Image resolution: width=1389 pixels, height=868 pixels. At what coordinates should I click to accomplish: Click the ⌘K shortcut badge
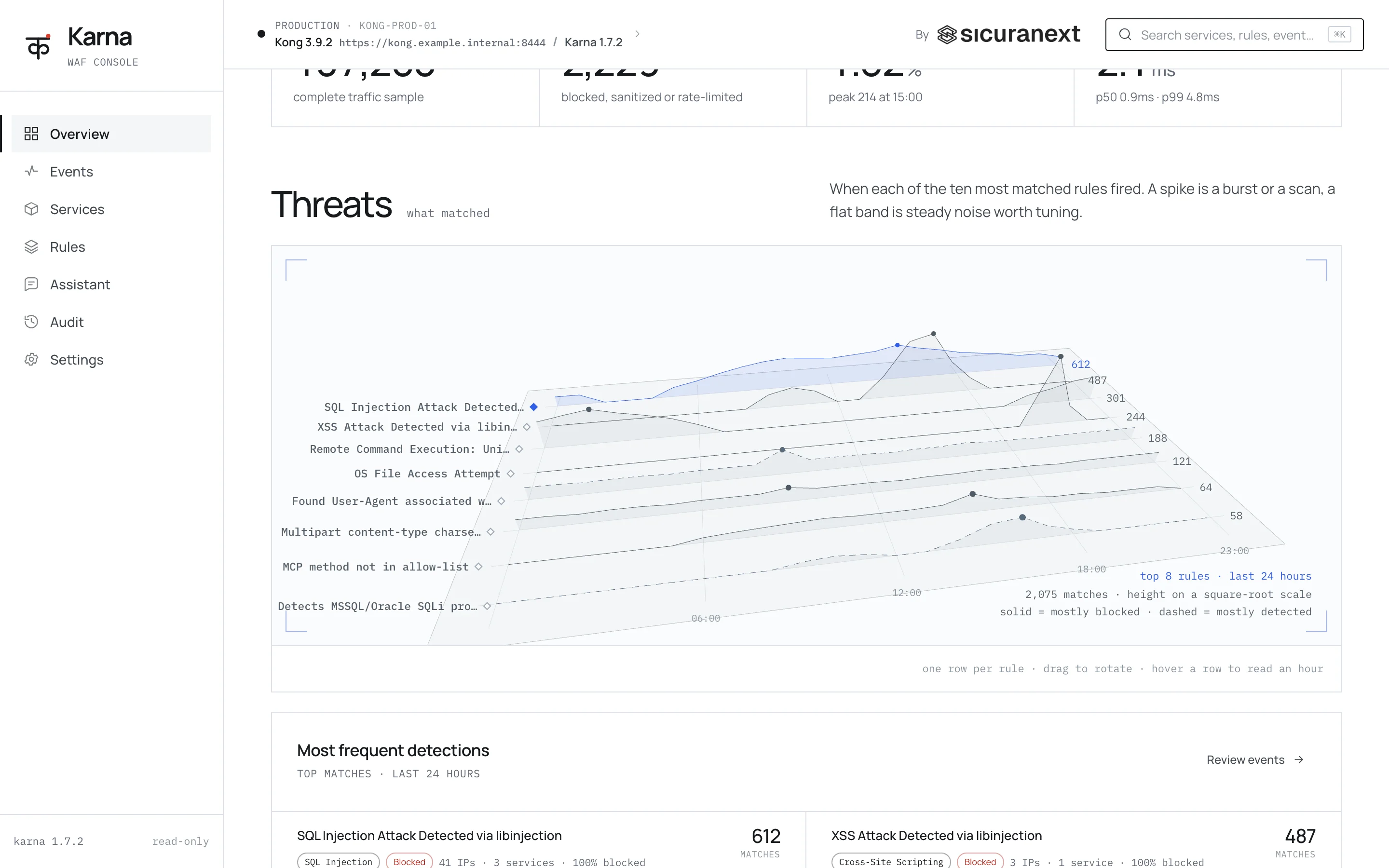[1339, 34]
